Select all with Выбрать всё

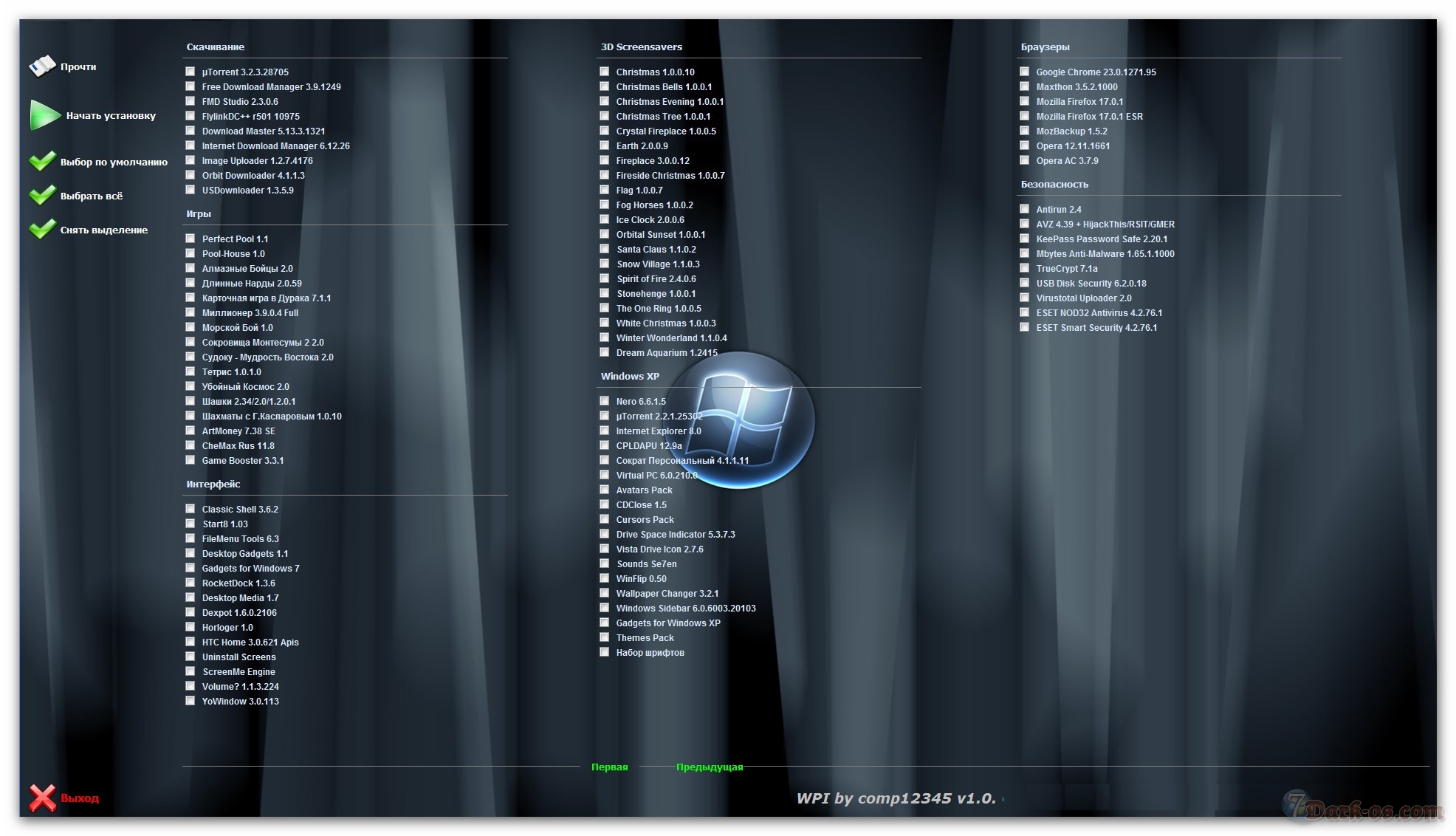coord(92,196)
